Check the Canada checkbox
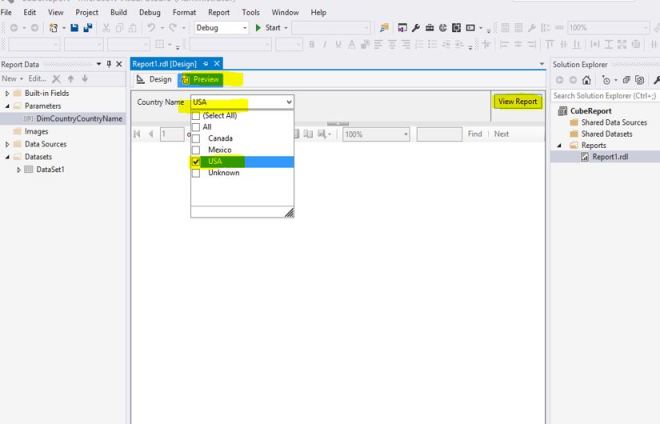Image resolution: width=660 pixels, height=424 pixels. [196, 138]
